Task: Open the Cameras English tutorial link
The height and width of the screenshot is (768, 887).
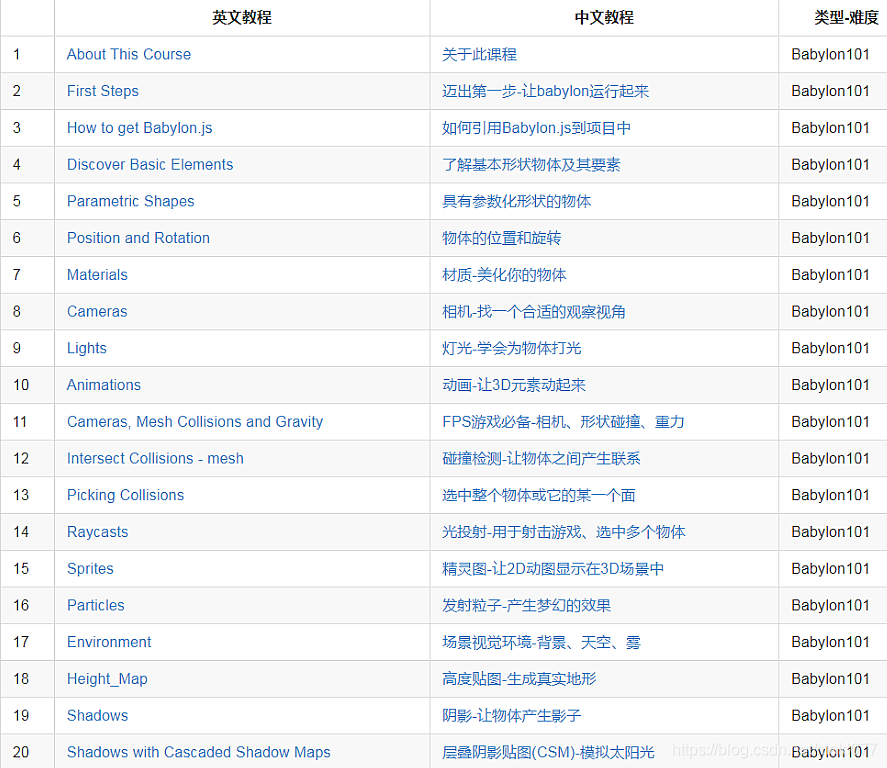Action: tap(97, 312)
